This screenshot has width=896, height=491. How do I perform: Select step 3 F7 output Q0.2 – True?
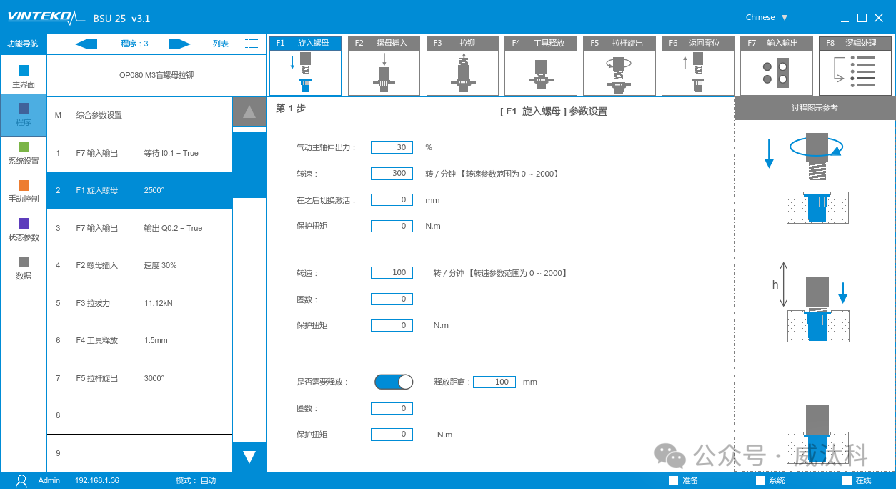point(139,228)
